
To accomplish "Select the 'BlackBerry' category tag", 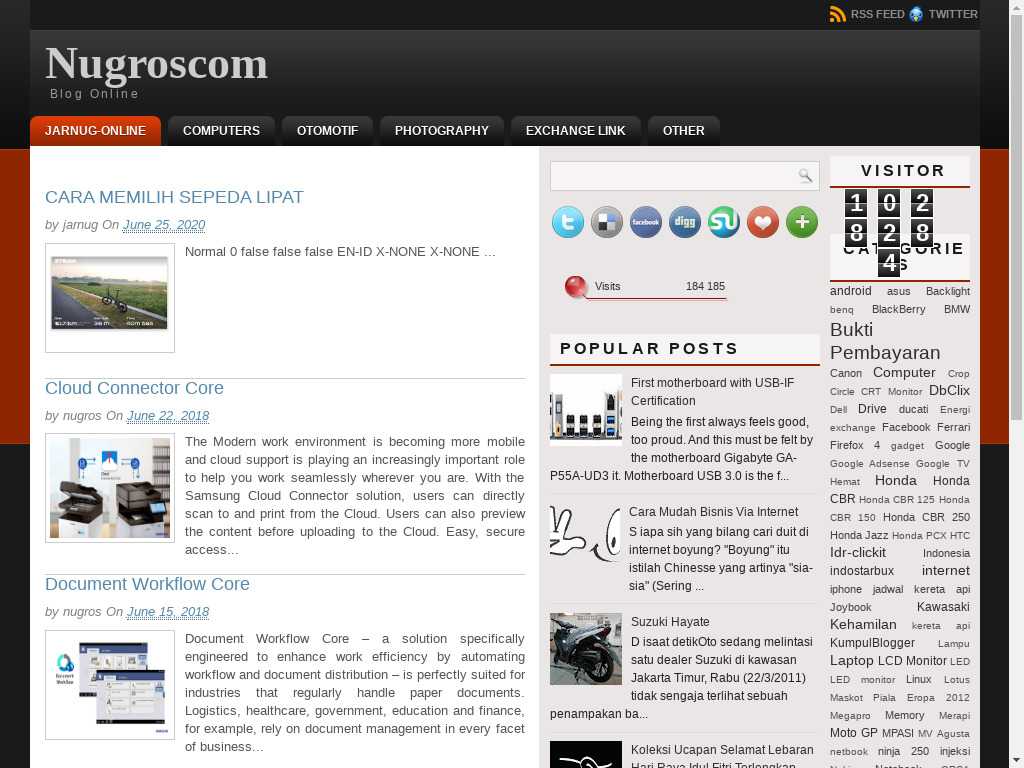I will [x=899, y=309].
